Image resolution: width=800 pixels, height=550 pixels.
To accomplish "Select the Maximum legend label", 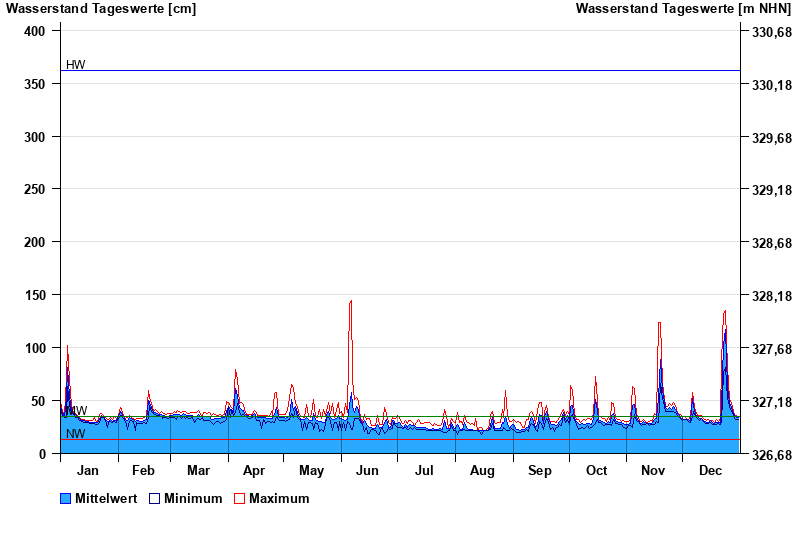I will (x=279, y=498).
